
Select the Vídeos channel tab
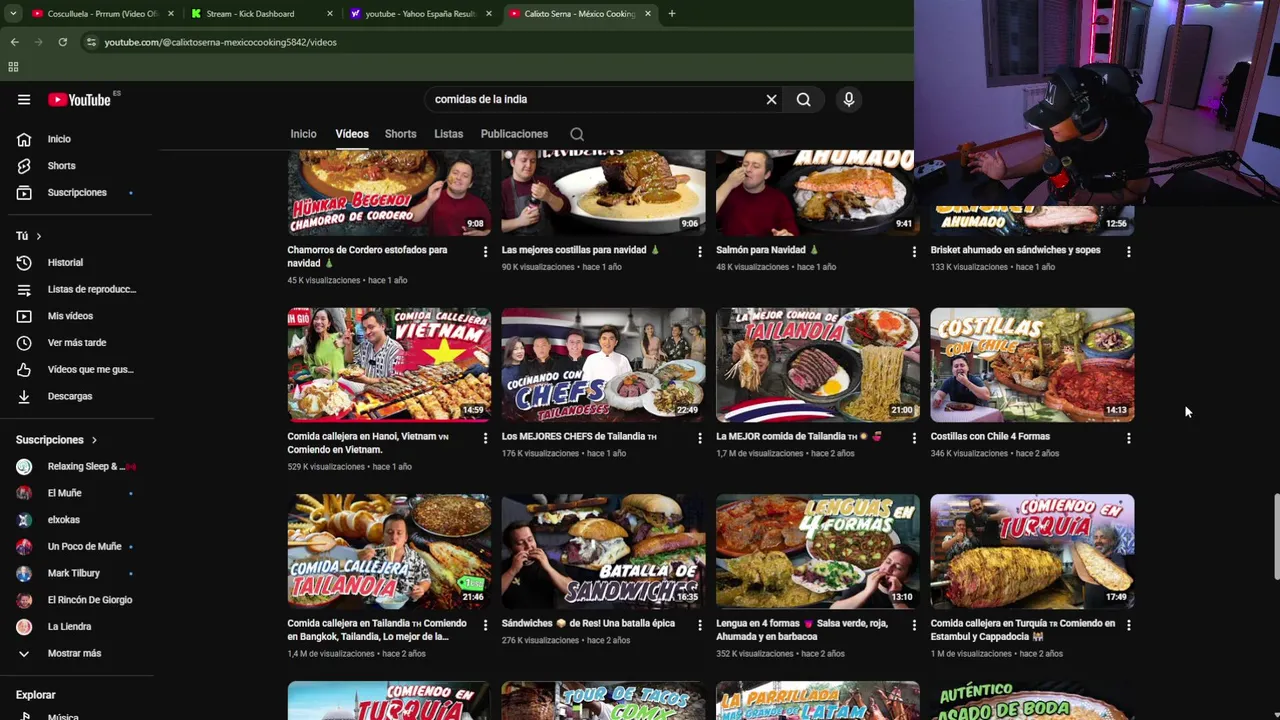[x=352, y=134]
